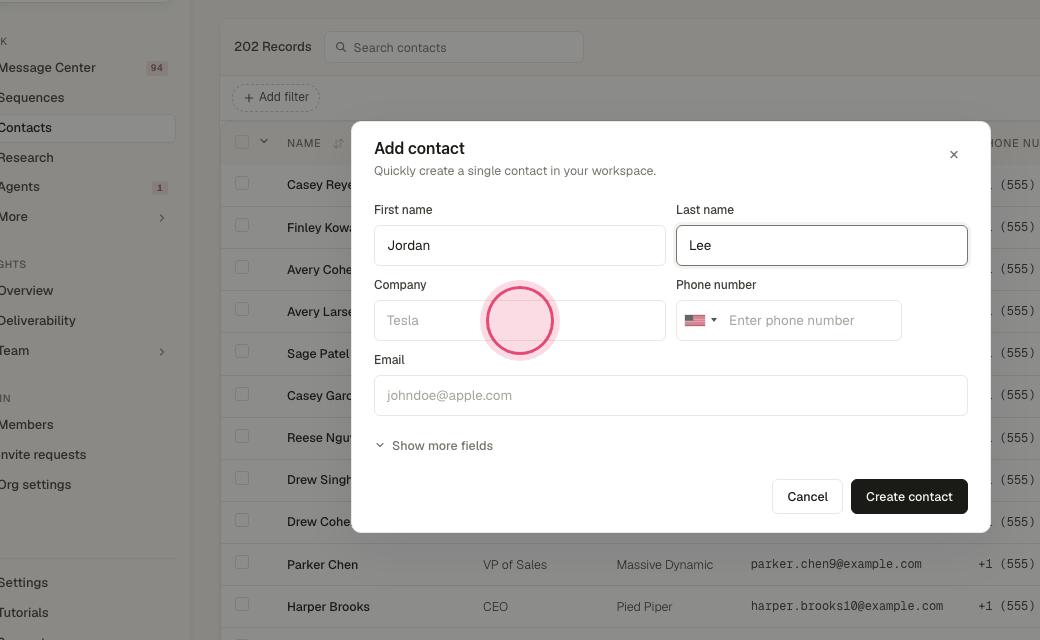
Task: Click the Message Center 94 badge
Action: click(157, 68)
